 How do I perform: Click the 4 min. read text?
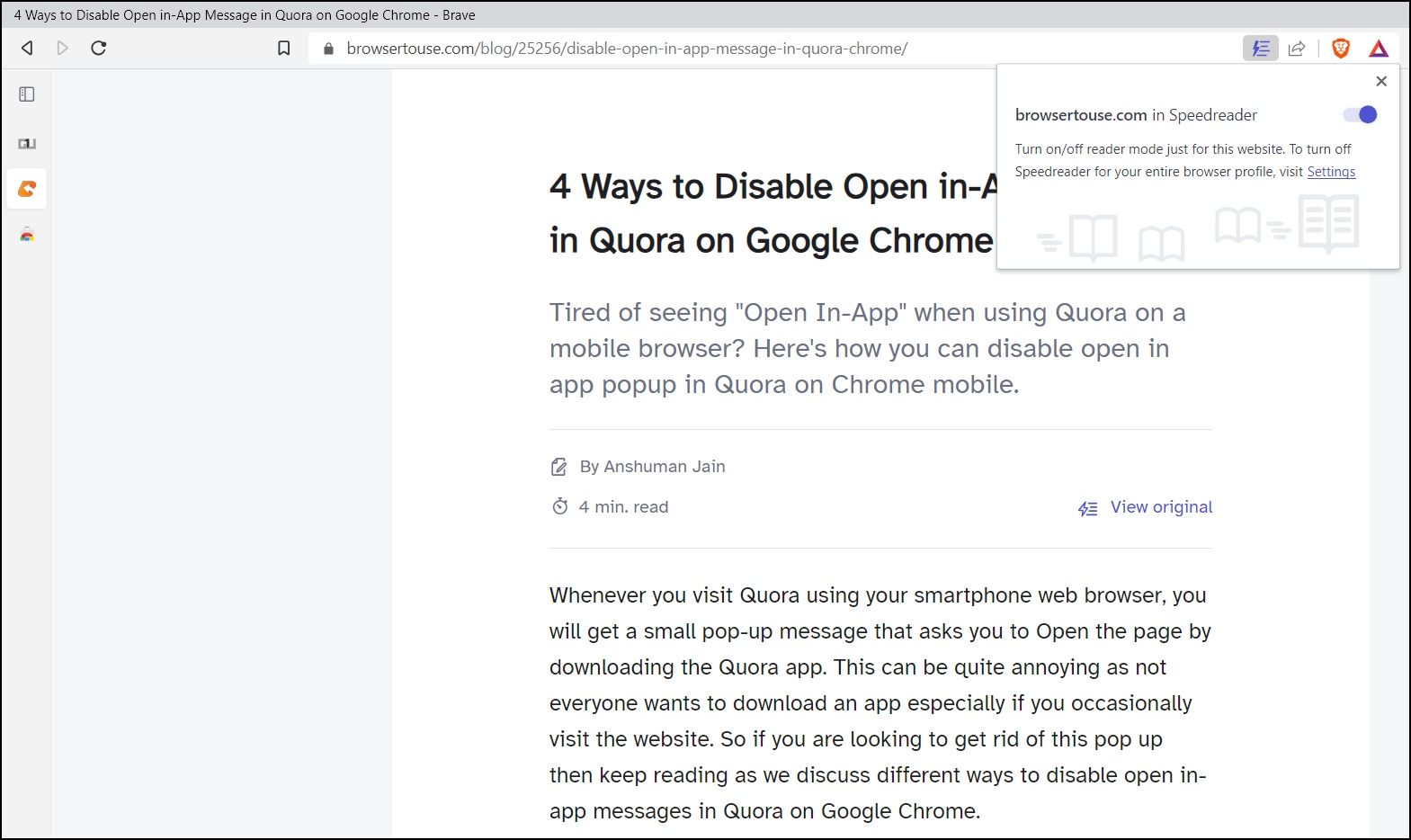tap(623, 507)
